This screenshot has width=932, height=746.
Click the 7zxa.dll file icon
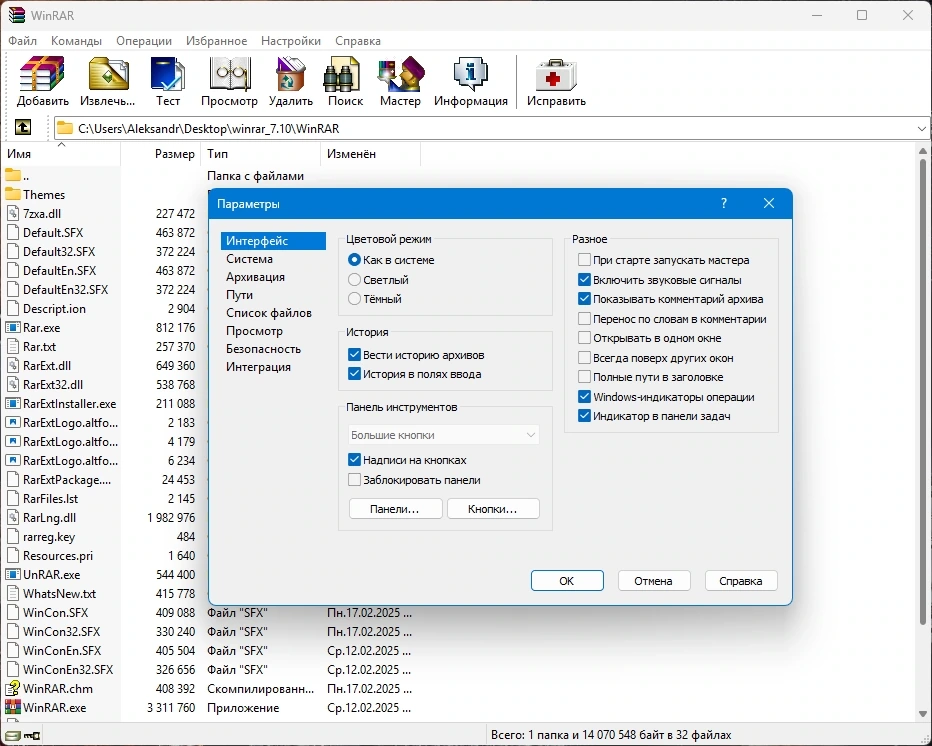tap(12, 213)
